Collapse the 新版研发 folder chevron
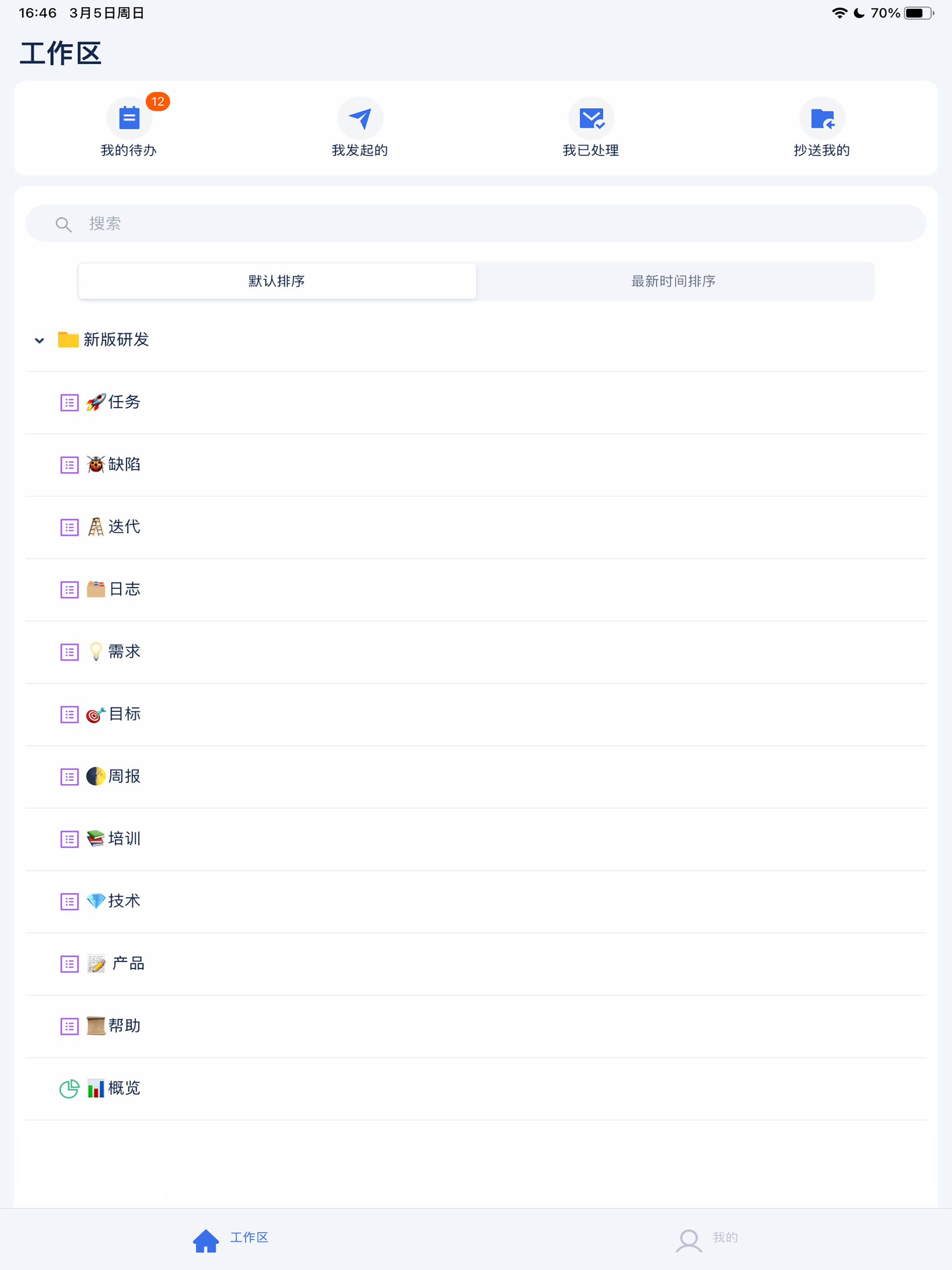 click(x=39, y=340)
